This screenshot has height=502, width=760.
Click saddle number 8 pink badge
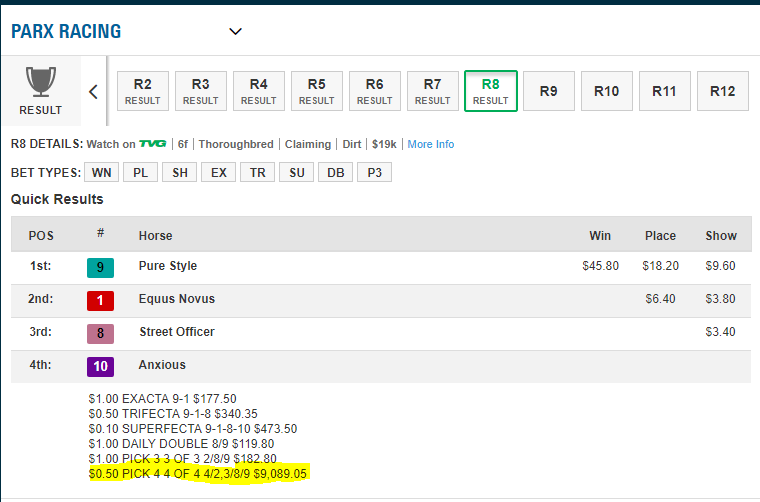[x=100, y=333]
